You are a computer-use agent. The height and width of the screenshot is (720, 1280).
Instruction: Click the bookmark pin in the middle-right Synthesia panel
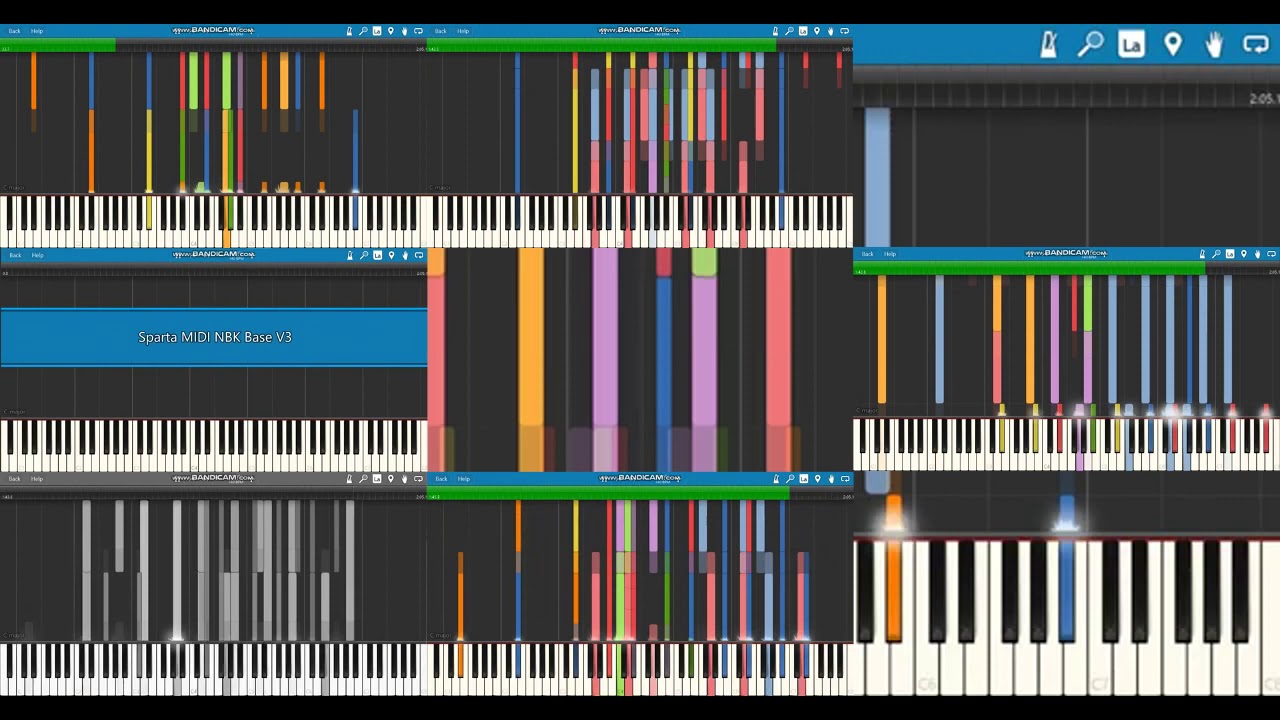coord(1244,254)
